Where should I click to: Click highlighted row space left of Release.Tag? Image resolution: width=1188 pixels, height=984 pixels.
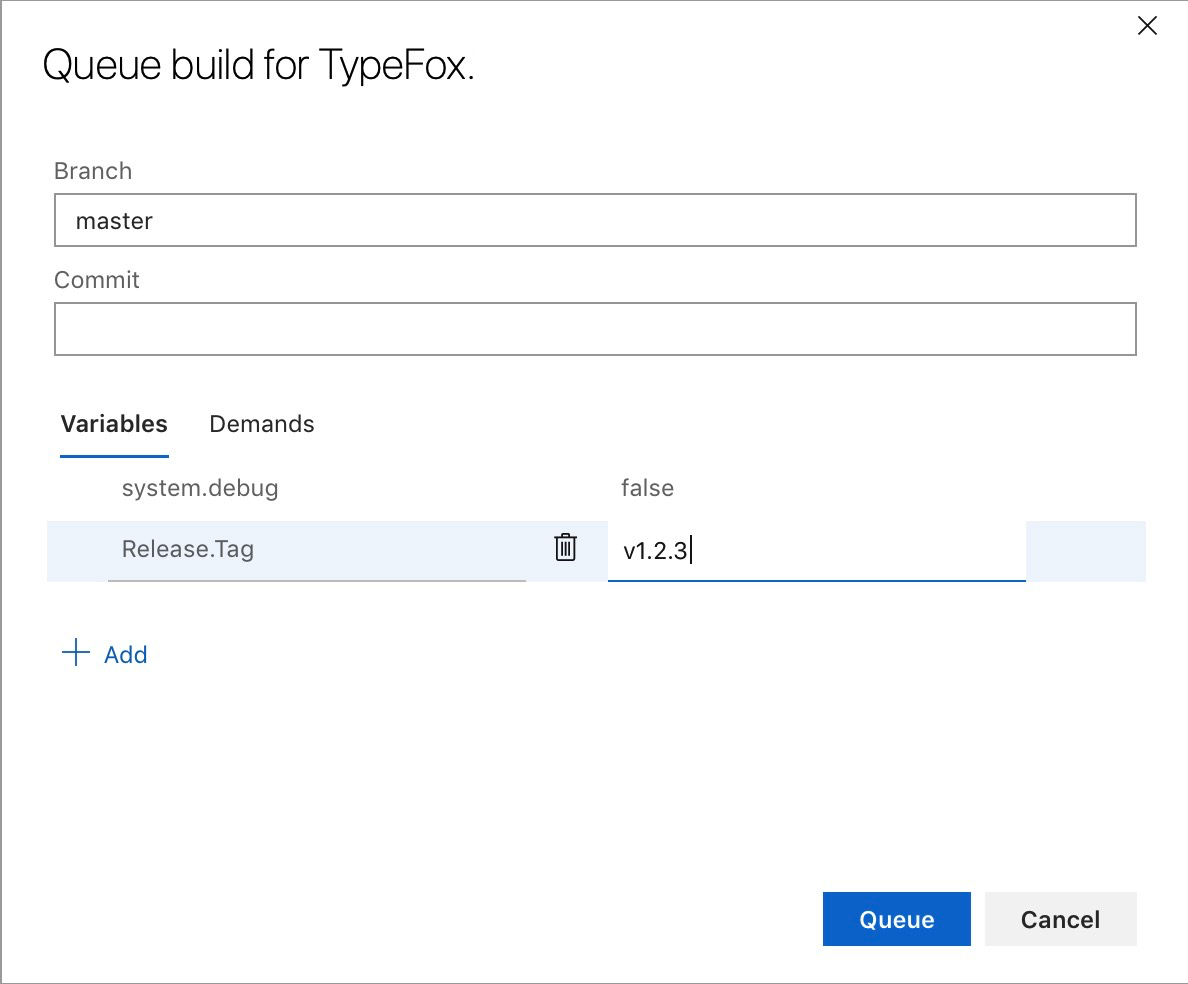[x=77, y=551]
